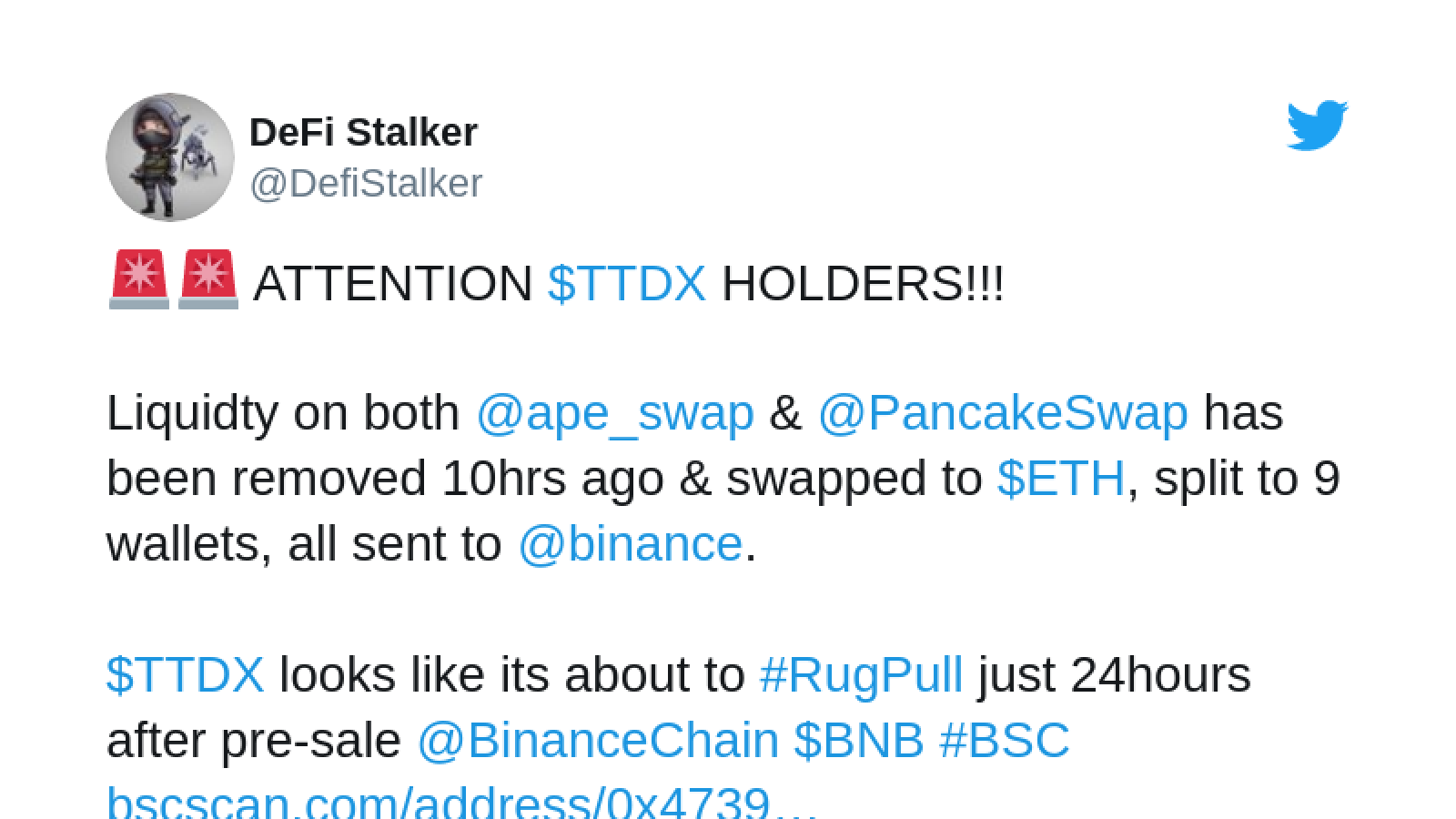The height and width of the screenshot is (819, 1456).
Task: Open the DeFi Stalker display name
Action: (x=363, y=133)
